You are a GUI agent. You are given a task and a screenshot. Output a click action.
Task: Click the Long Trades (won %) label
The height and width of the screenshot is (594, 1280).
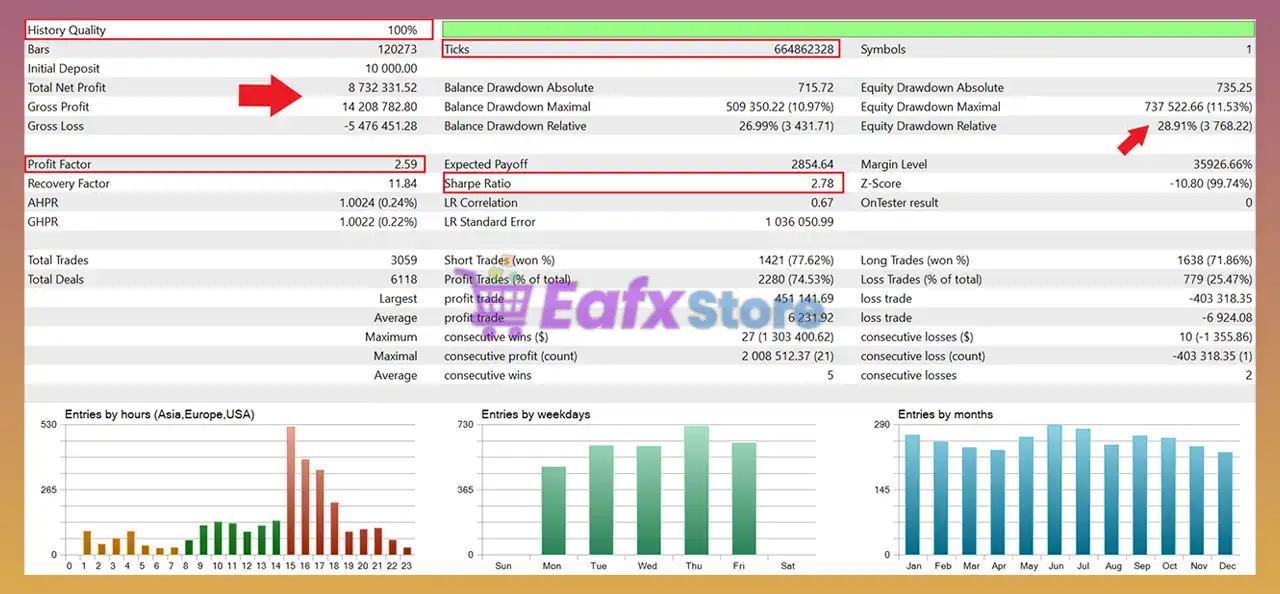click(917, 260)
